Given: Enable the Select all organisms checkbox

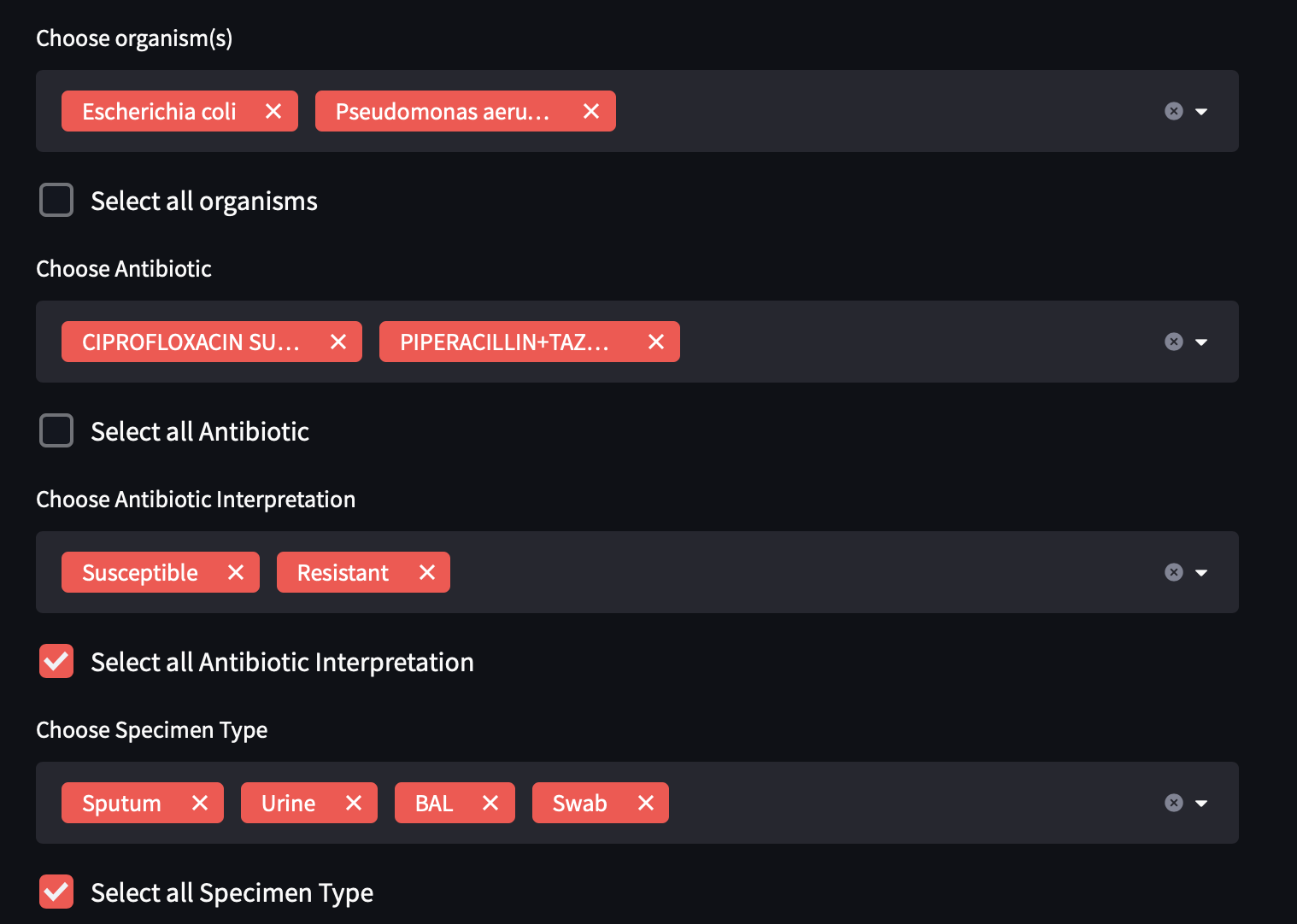Looking at the screenshot, I should coord(56,200).
